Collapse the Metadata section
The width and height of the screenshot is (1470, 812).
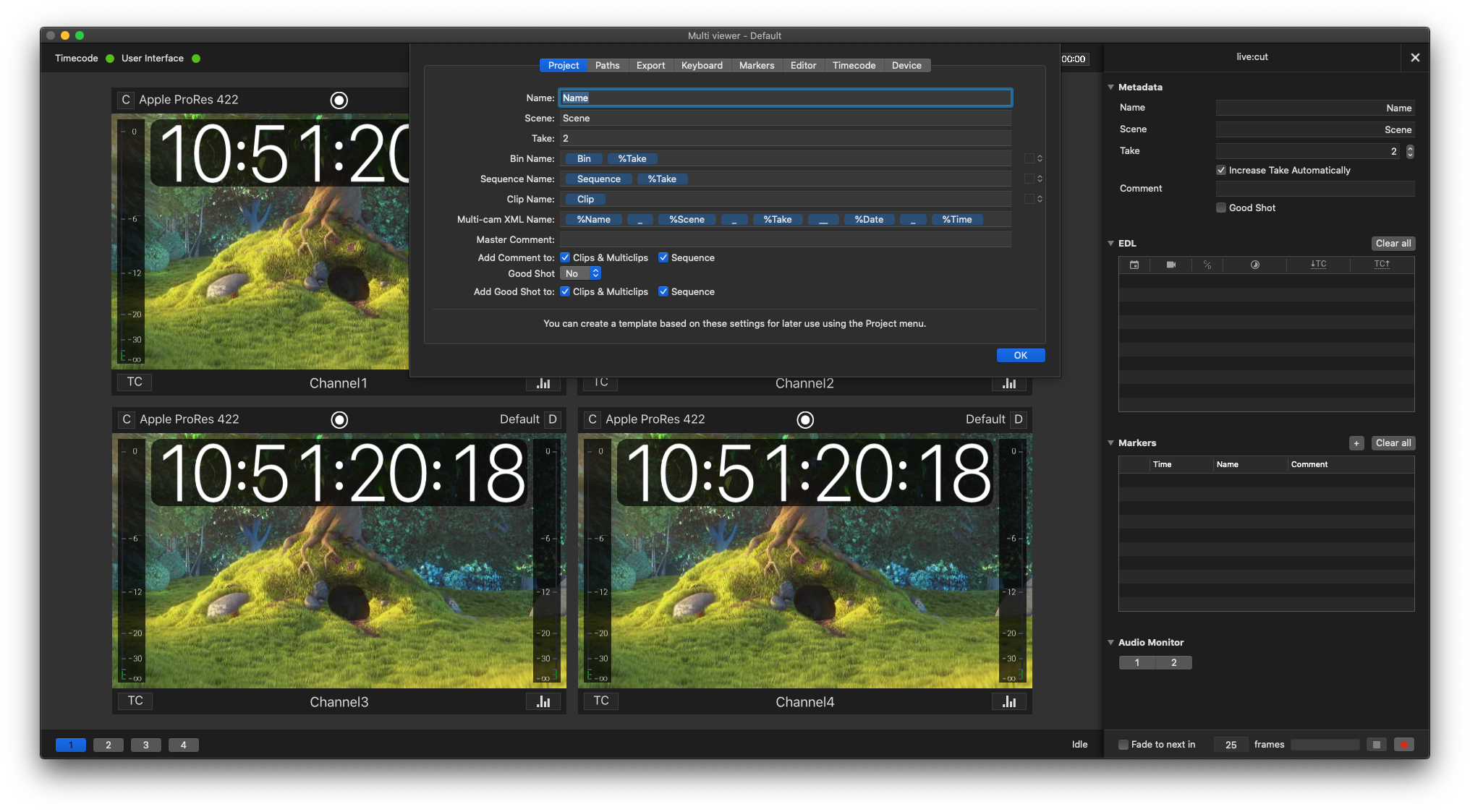pos(1110,87)
